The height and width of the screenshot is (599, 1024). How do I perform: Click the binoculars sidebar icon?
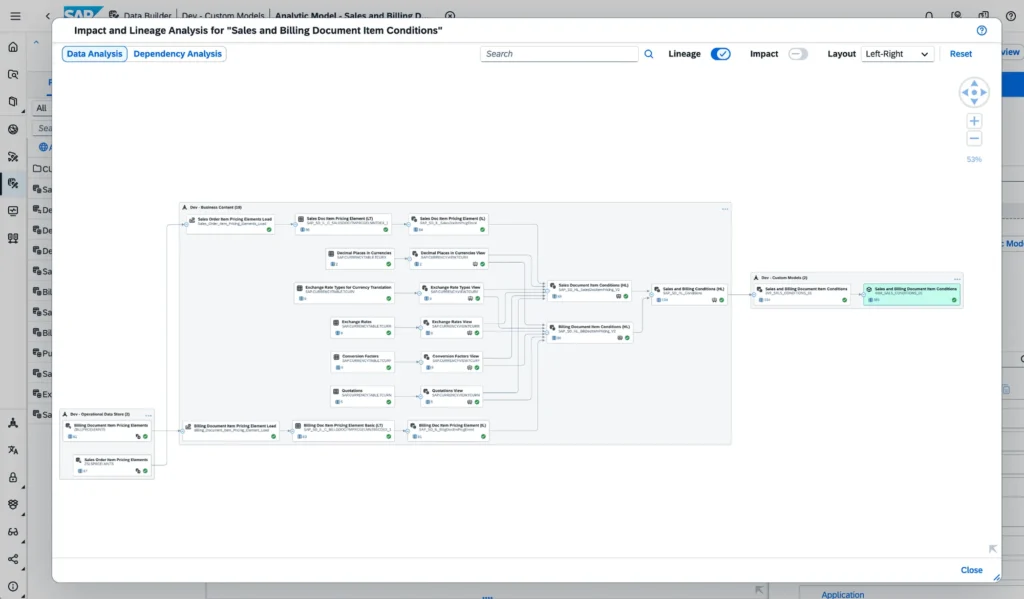tap(13, 532)
